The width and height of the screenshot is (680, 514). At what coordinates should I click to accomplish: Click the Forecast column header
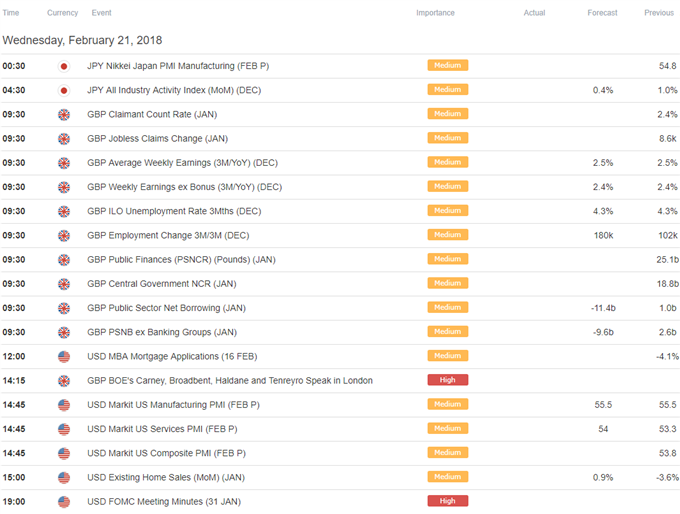pos(602,13)
